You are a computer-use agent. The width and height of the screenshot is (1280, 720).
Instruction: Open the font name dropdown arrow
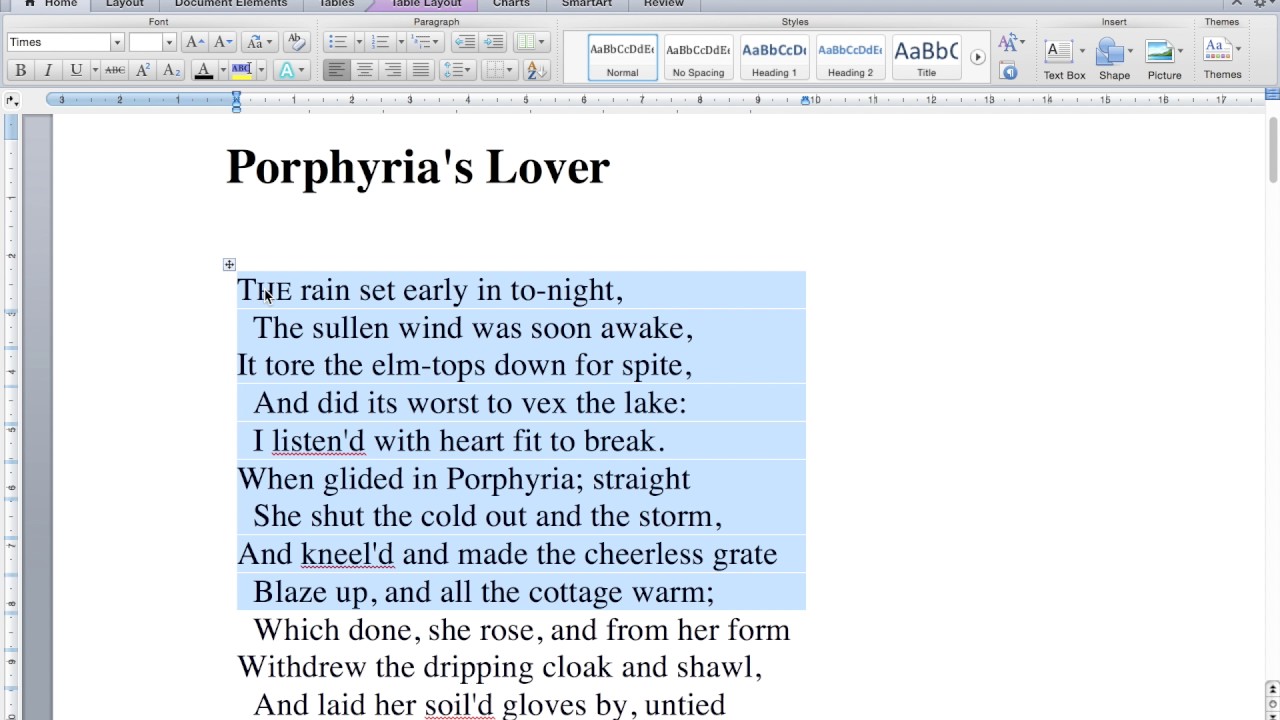pyautogui.click(x=117, y=42)
